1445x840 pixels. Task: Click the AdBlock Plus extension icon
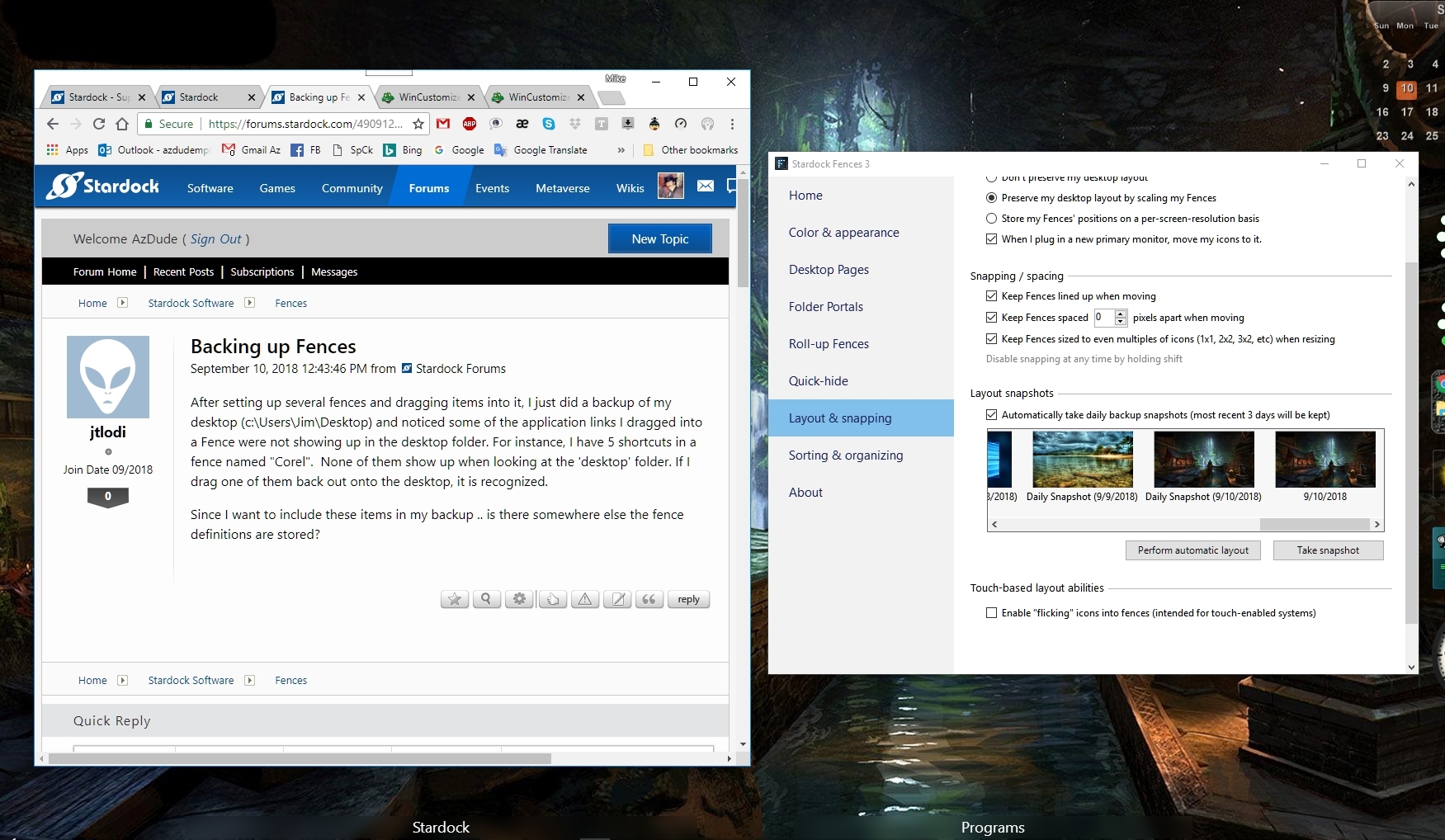point(470,124)
